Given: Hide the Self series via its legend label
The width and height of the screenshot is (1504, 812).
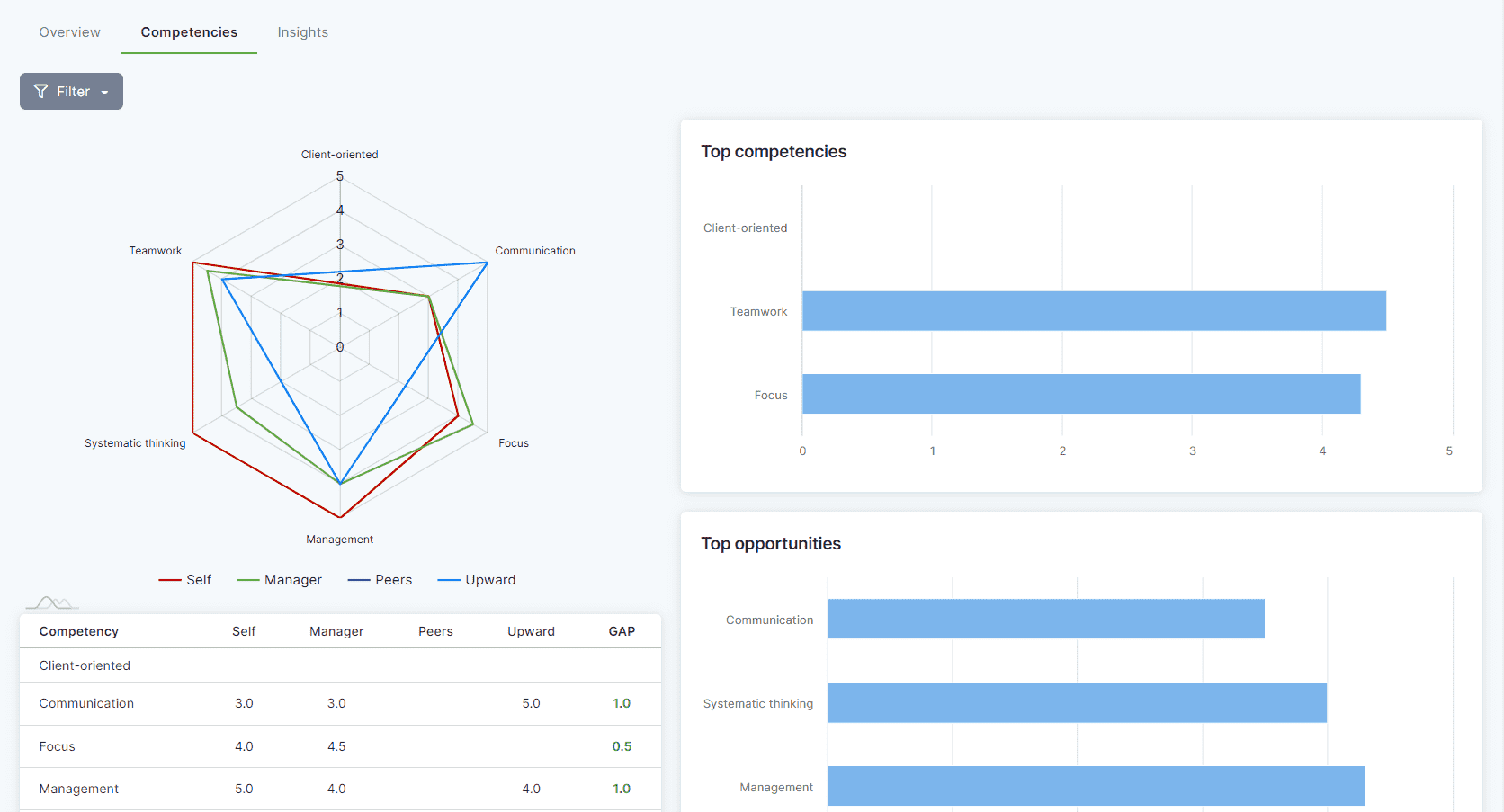Looking at the screenshot, I should click(199, 580).
